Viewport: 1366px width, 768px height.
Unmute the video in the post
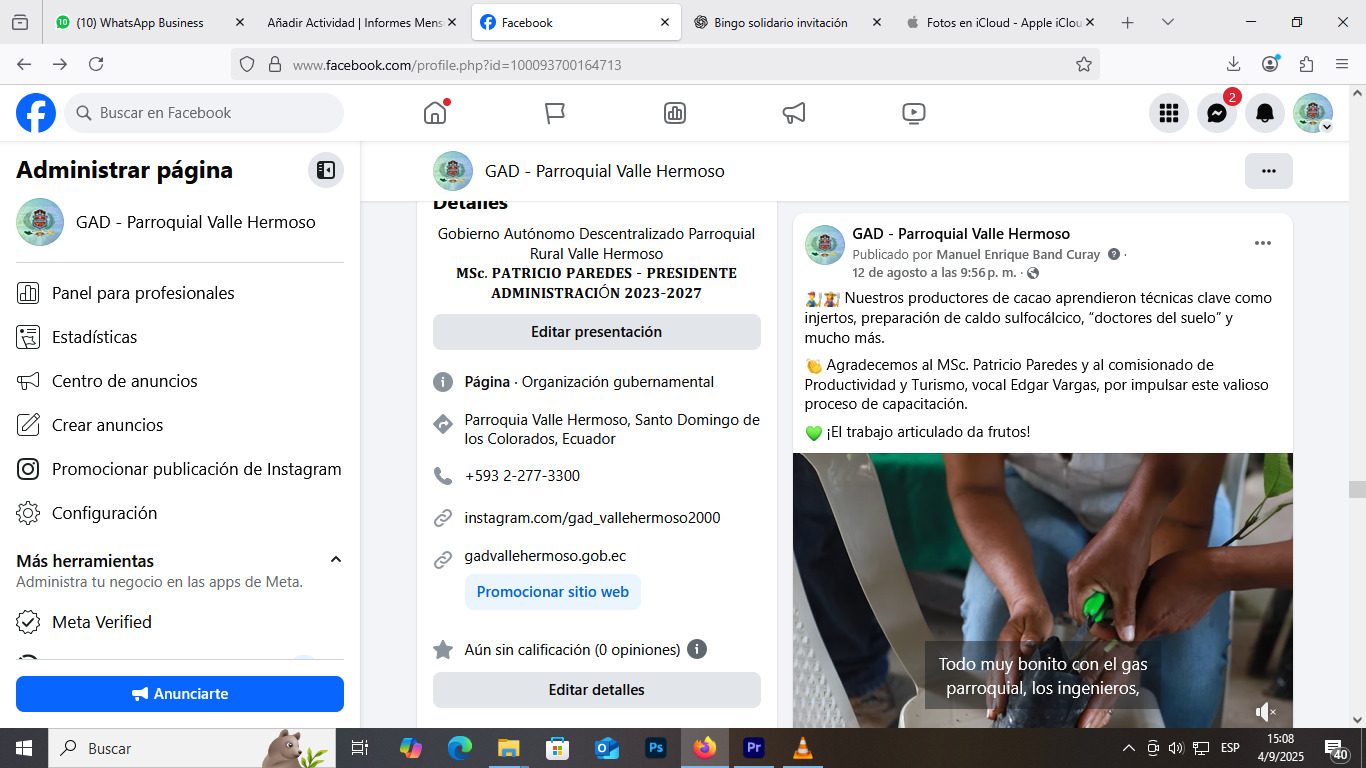[x=1265, y=711]
